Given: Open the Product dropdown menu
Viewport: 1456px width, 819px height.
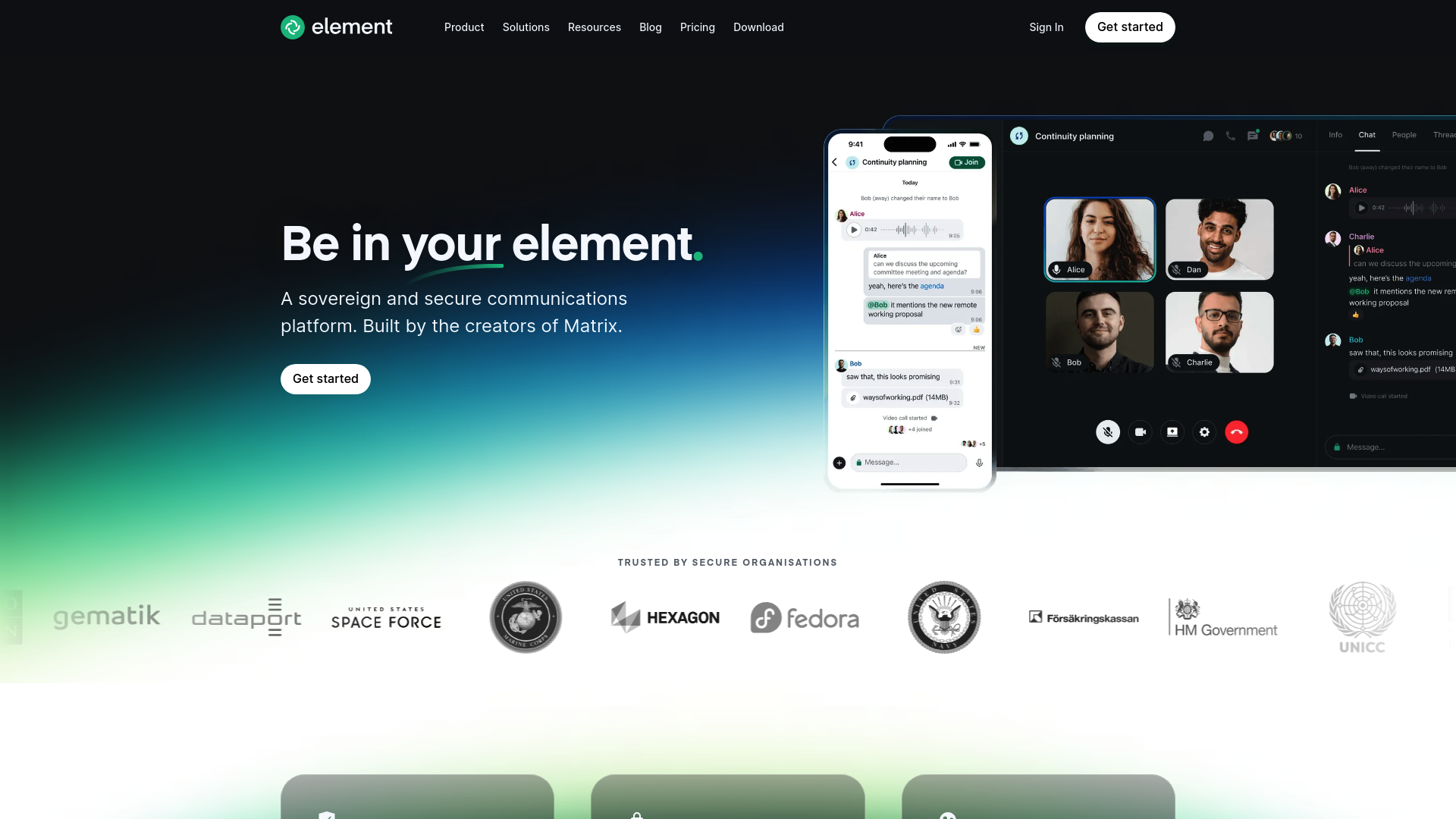Looking at the screenshot, I should pos(464,27).
